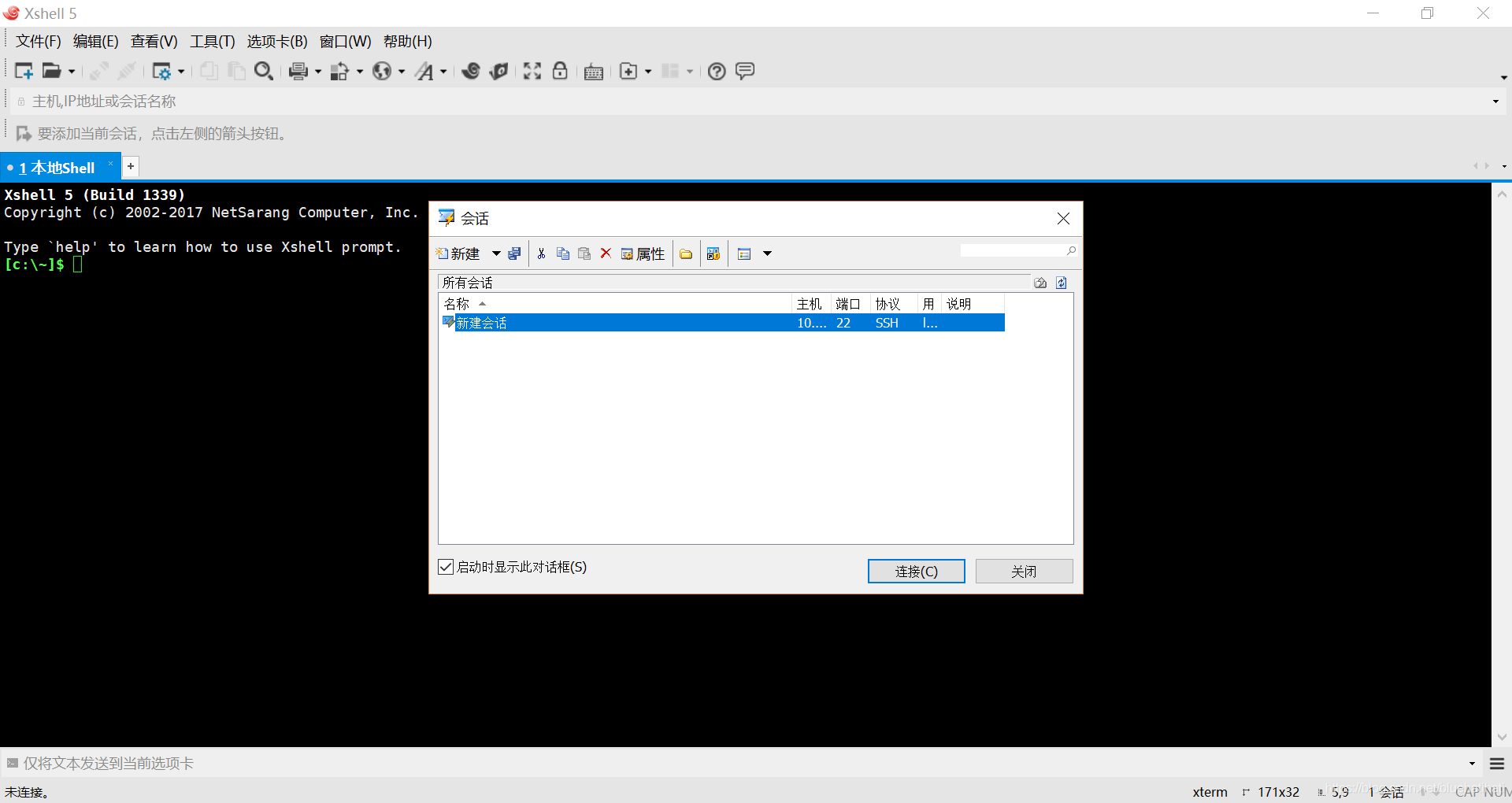The width and height of the screenshot is (1512, 803).
Task: Launch Xftp with the swirl icon
Action: [x=471, y=71]
